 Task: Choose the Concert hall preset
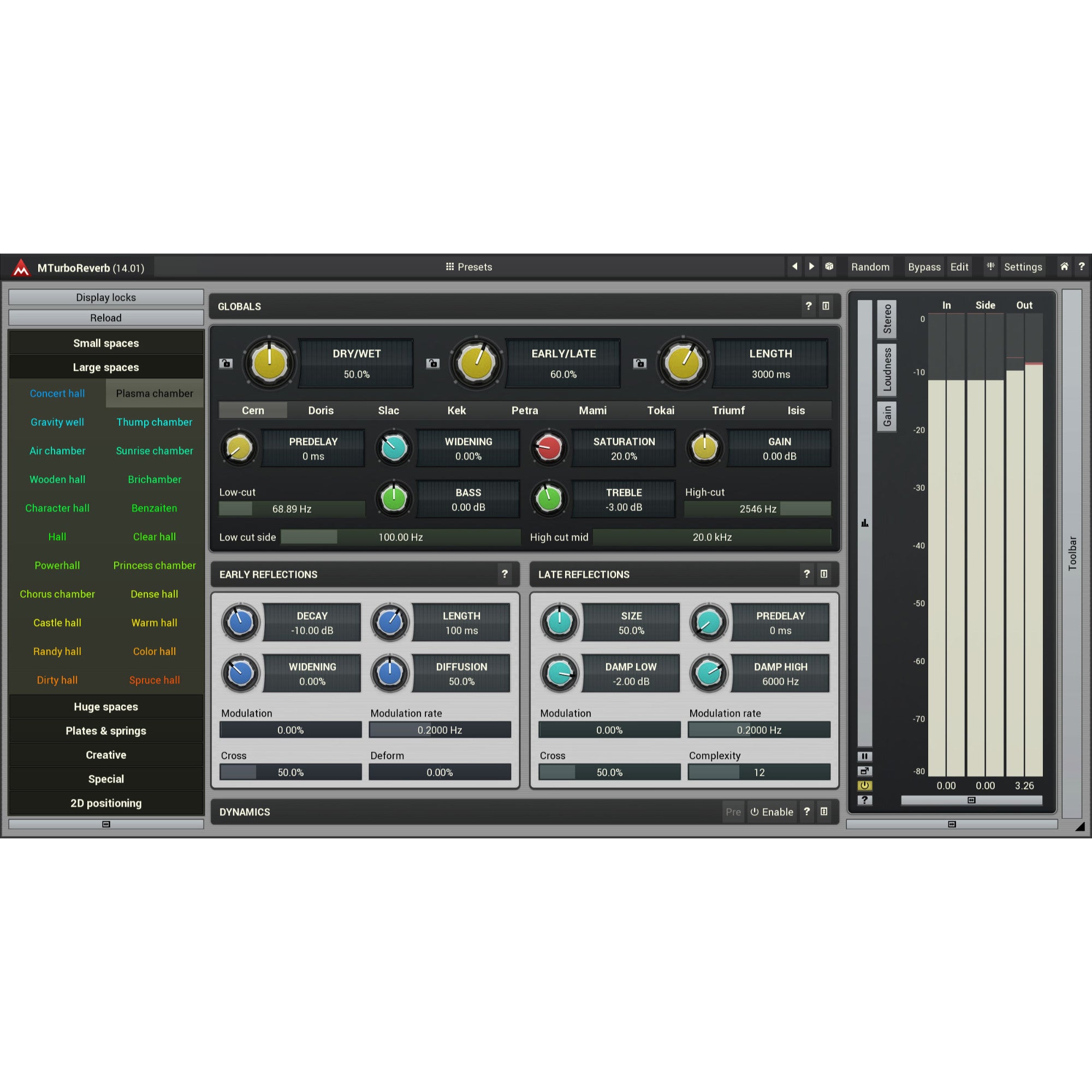[57, 393]
